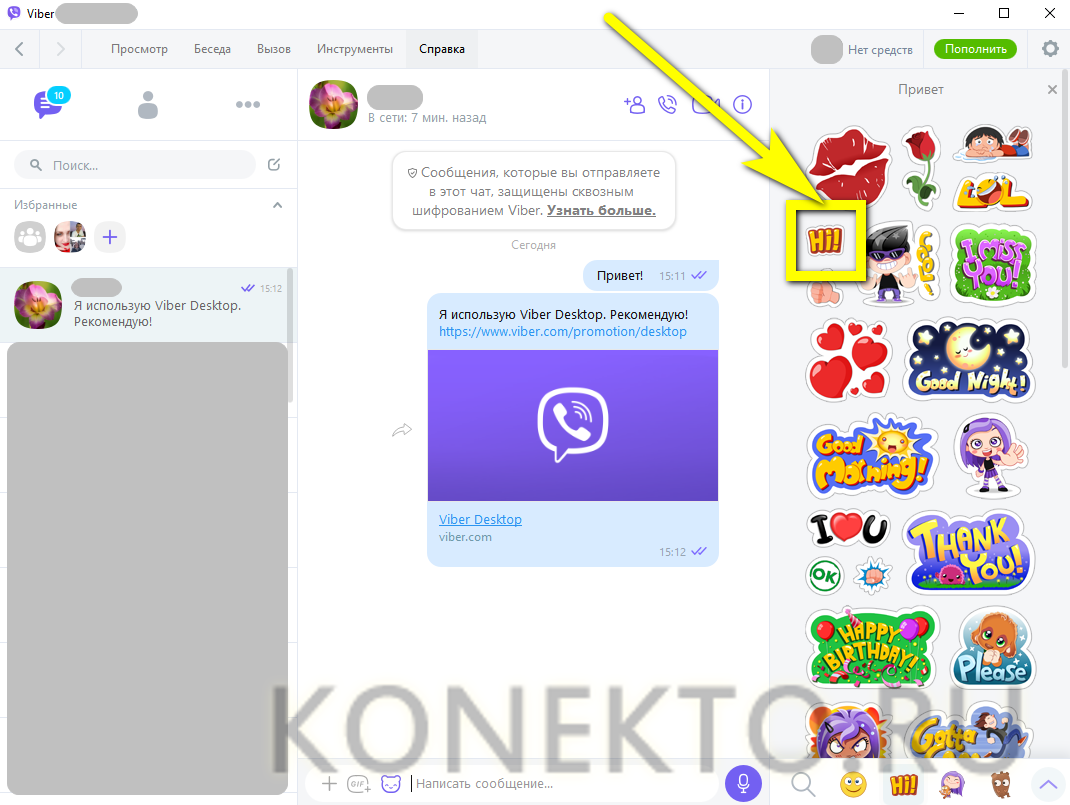Collapse the Избранные section chevron
Viewport: 1070px width, 805px height.
(x=277, y=205)
